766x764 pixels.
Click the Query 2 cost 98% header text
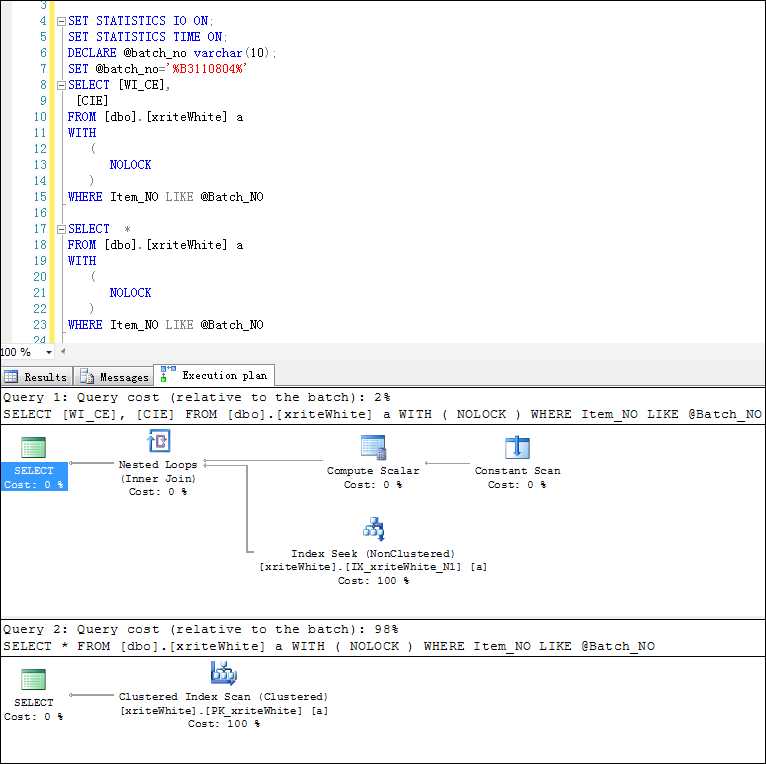pos(200,629)
